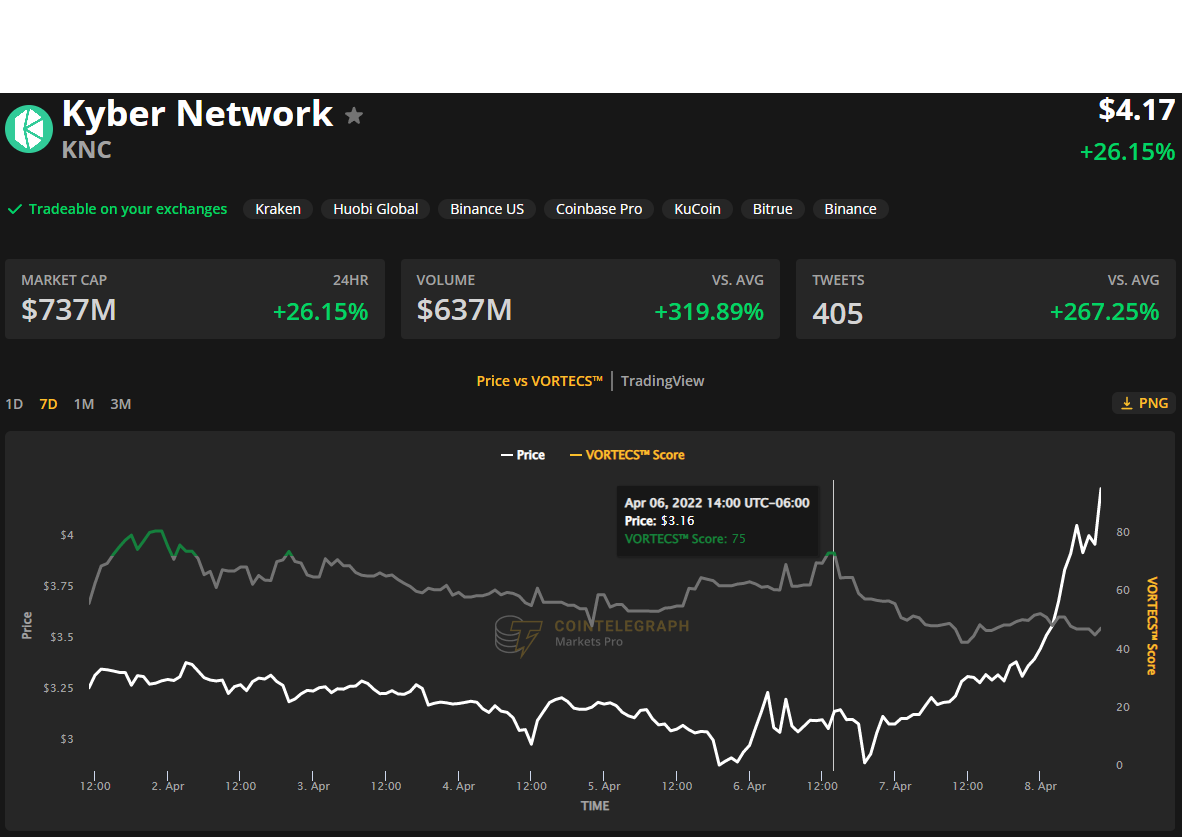Switch chart range to 3M
Image resolution: width=1182 pixels, height=837 pixels.
pyautogui.click(x=121, y=404)
